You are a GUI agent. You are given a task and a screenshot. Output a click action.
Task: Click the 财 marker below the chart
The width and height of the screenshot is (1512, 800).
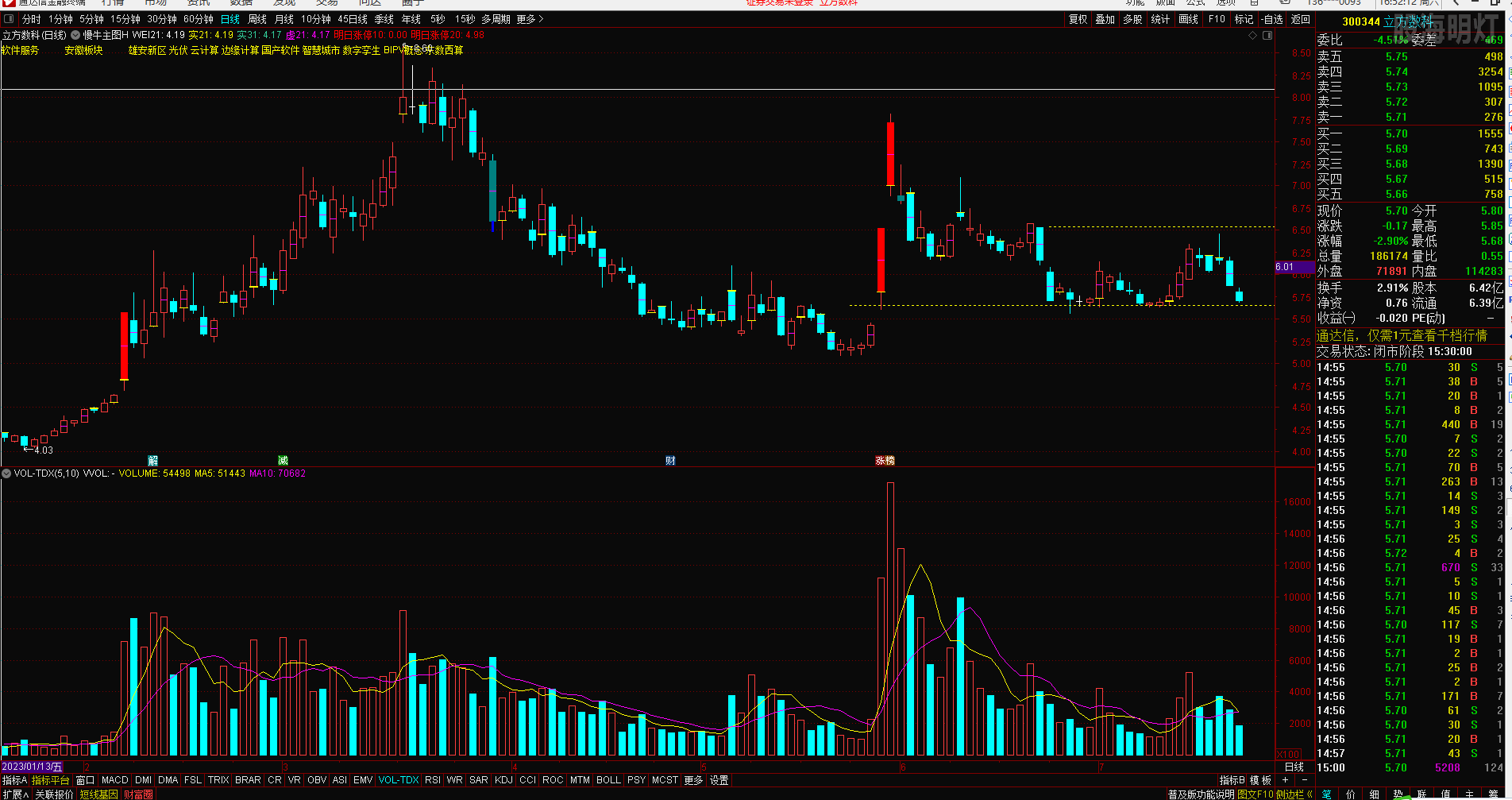coord(670,461)
